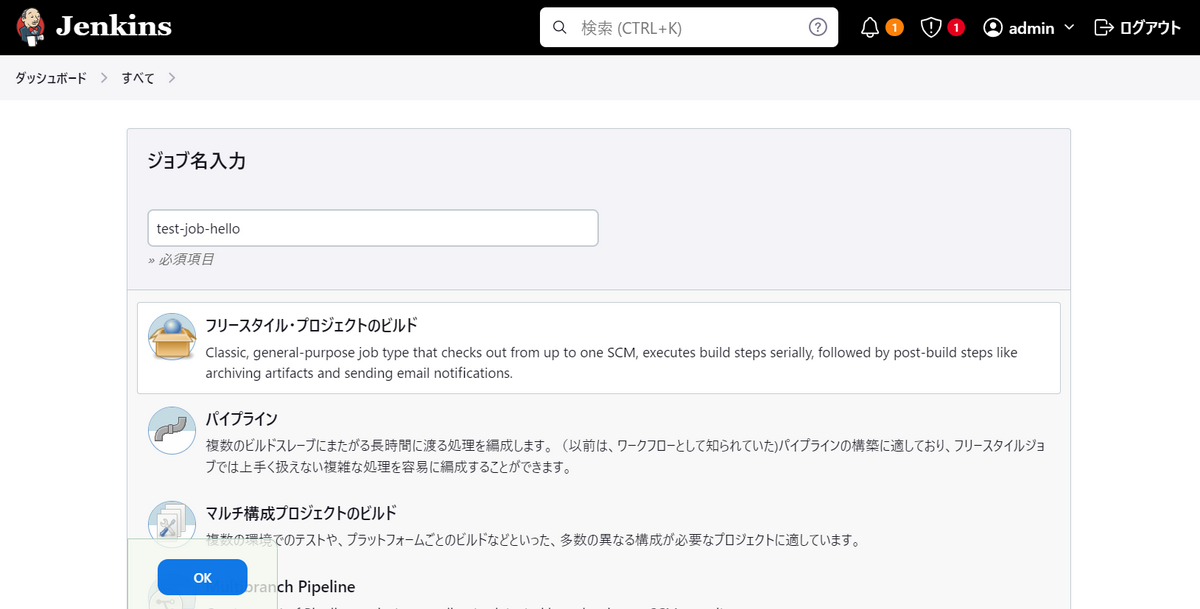
Task: Click the security warning count badge
Action: (x=956, y=28)
